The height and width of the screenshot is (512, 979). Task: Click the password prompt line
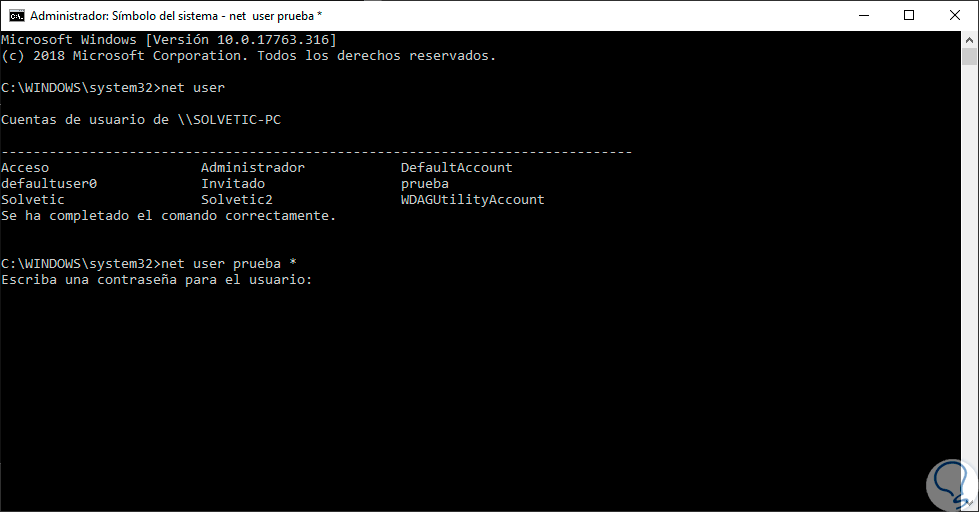click(157, 280)
